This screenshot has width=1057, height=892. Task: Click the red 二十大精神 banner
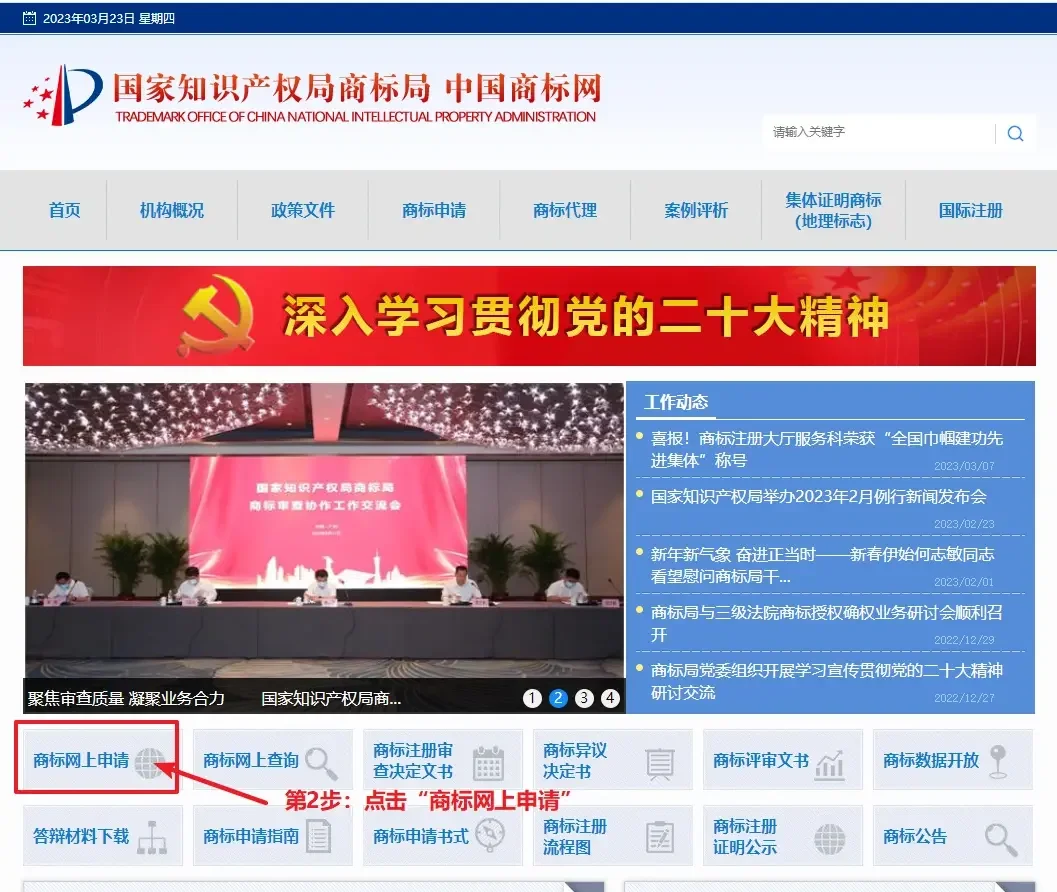[529, 316]
